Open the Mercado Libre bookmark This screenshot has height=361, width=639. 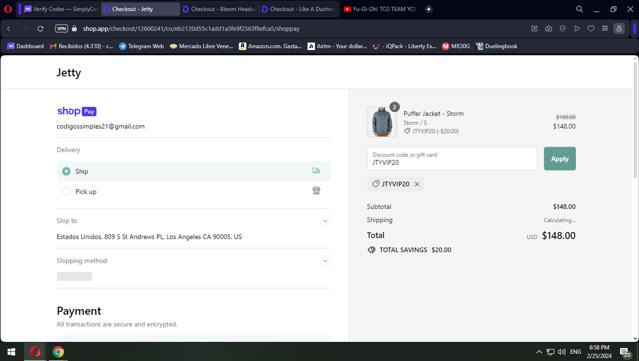201,46
